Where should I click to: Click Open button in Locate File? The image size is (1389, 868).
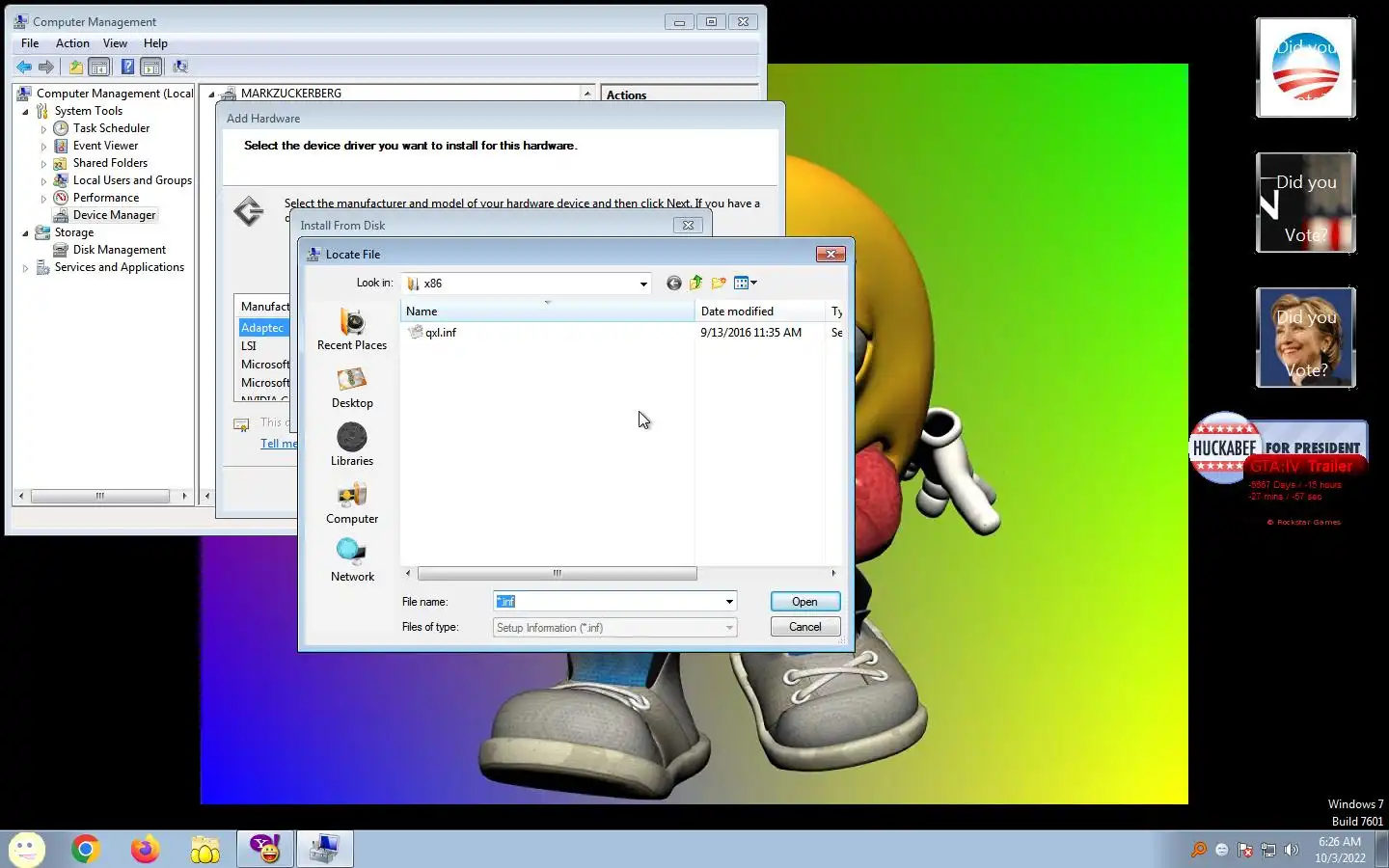(804, 602)
